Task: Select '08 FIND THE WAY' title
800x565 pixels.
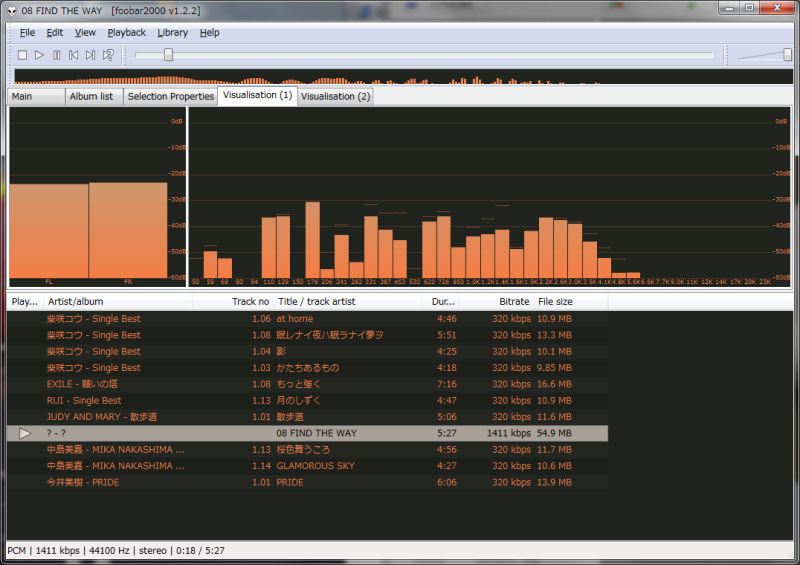Action: [316, 433]
